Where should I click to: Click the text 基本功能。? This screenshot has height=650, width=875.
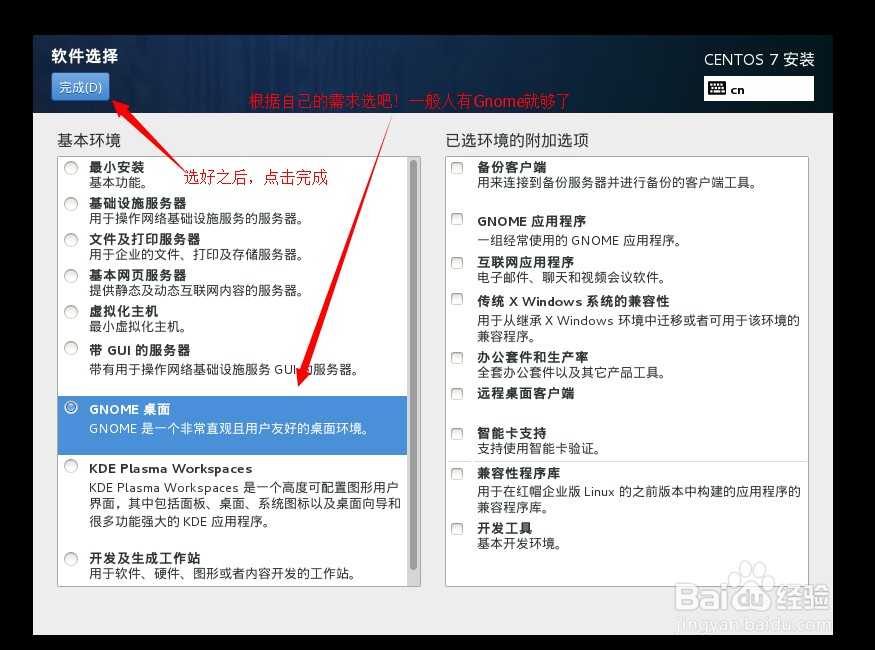pos(118,182)
